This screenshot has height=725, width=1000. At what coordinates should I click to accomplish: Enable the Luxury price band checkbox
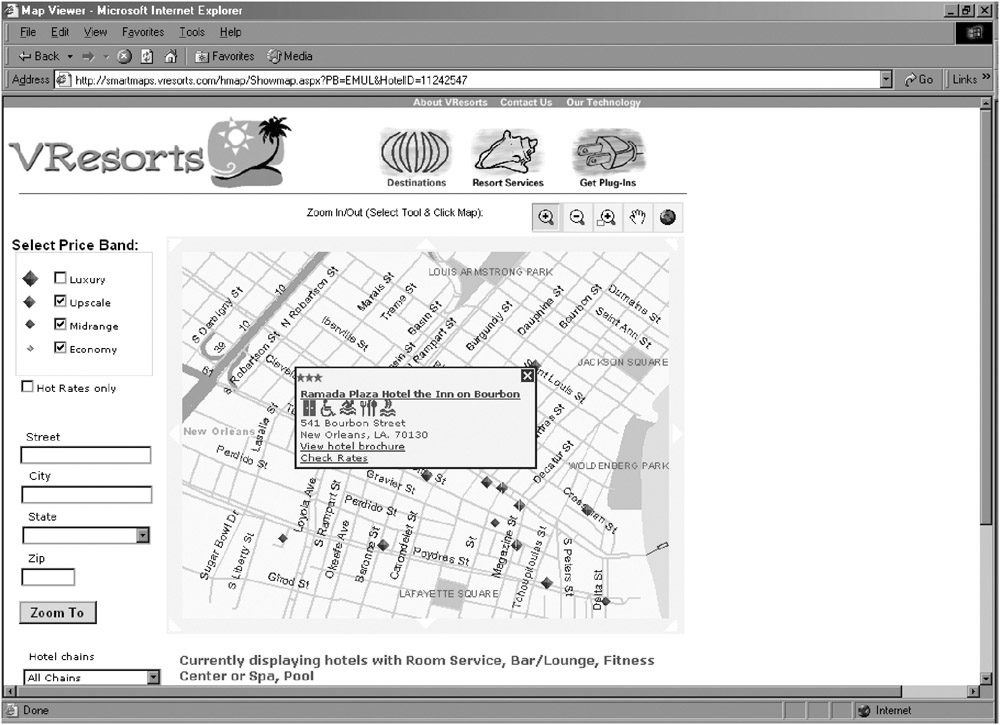point(61,277)
